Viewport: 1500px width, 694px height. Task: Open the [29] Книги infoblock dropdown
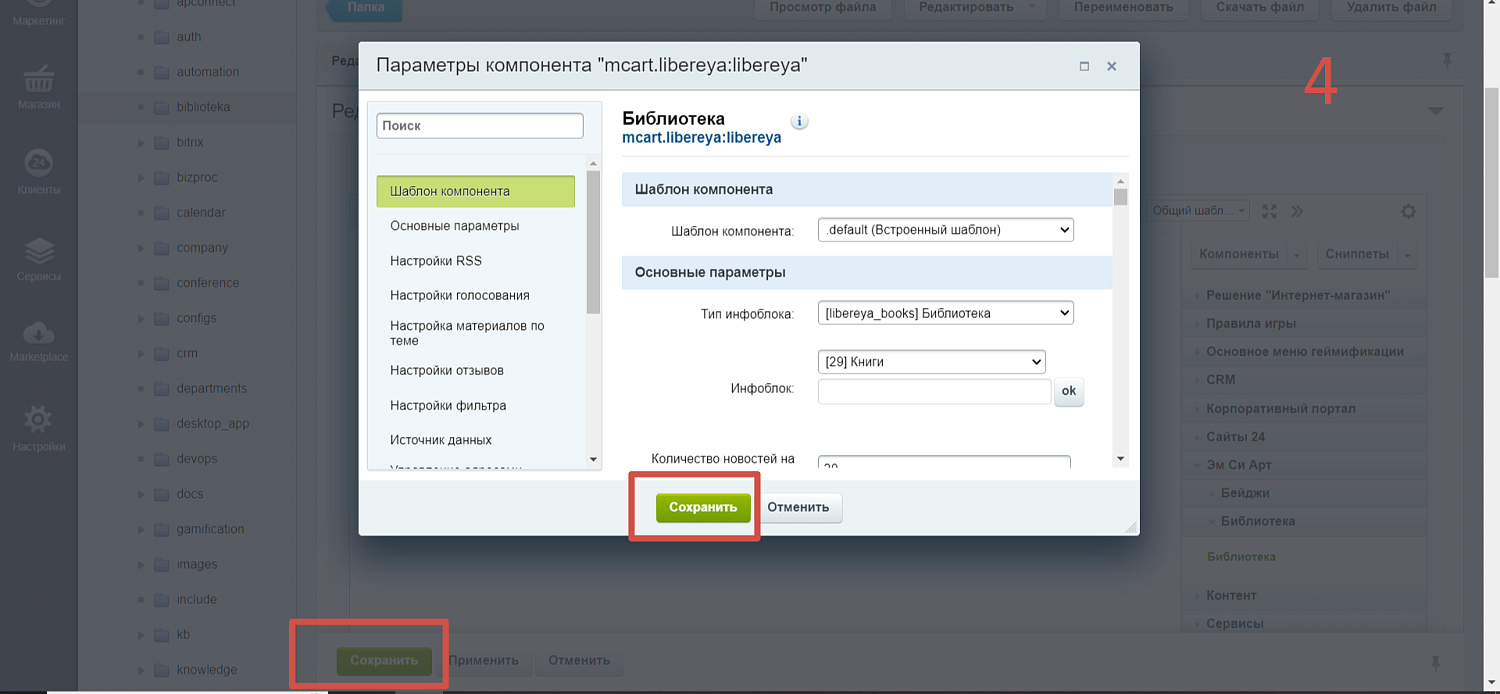coord(931,362)
